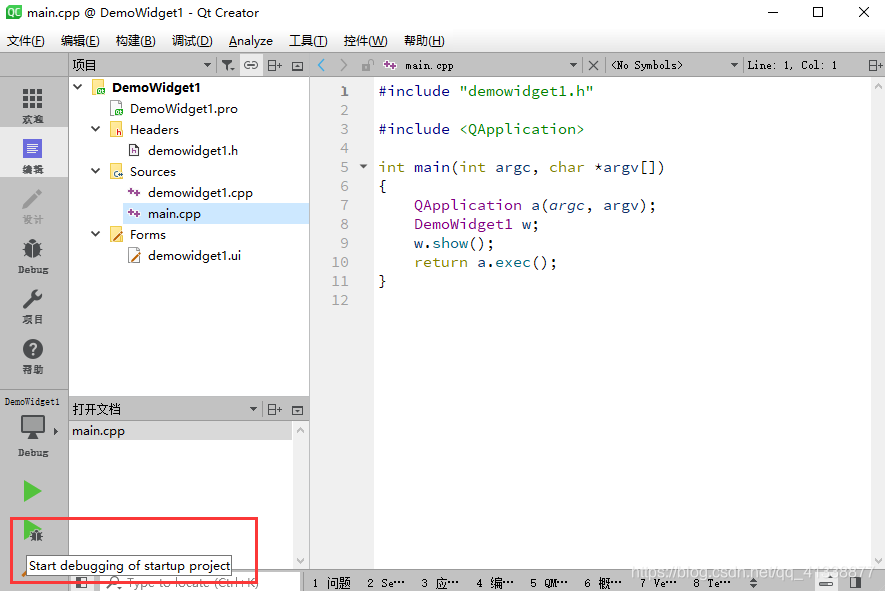Switch to the Edit (编辑) mode
The height and width of the screenshot is (591, 885).
click(x=33, y=156)
